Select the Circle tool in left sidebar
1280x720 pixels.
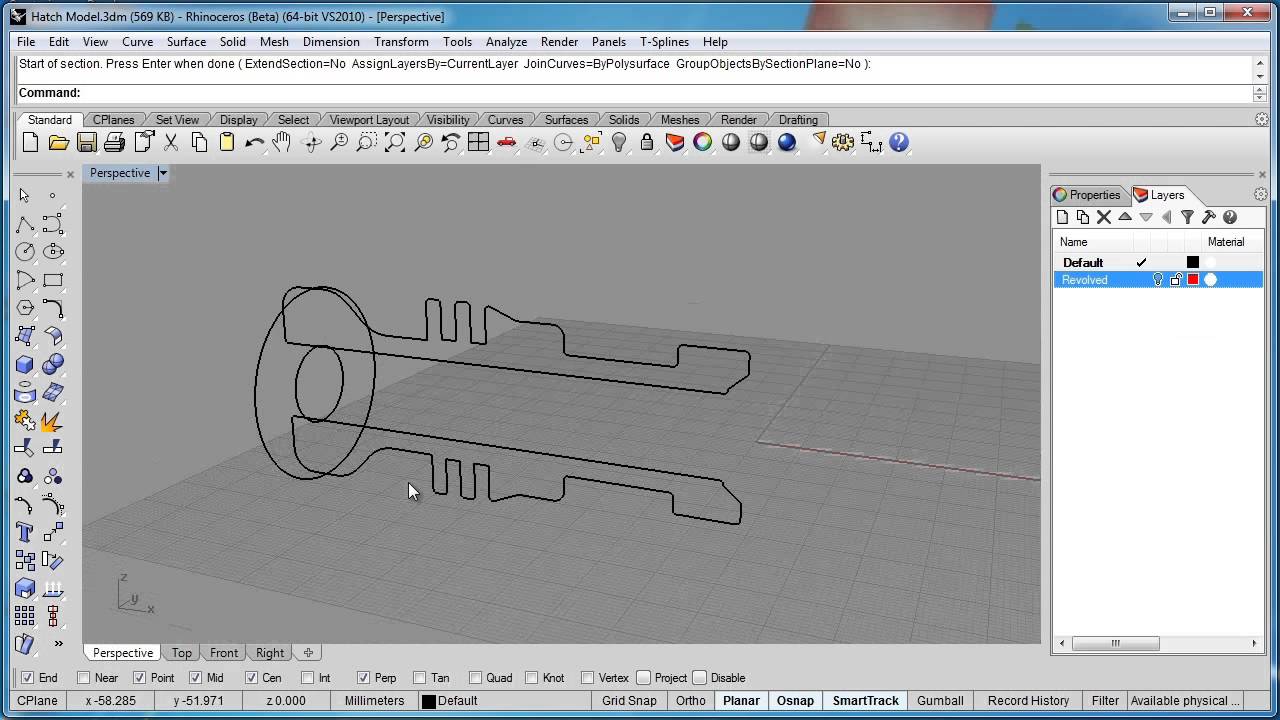pyautogui.click(x=25, y=252)
